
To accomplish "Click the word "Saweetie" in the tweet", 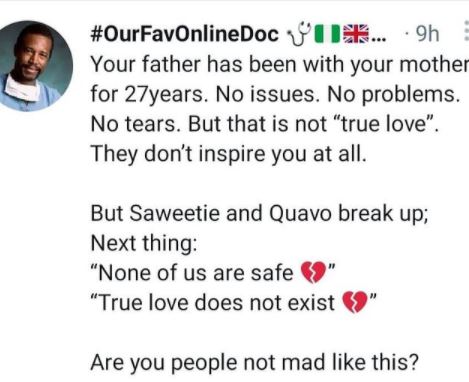I will [x=174, y=213].
